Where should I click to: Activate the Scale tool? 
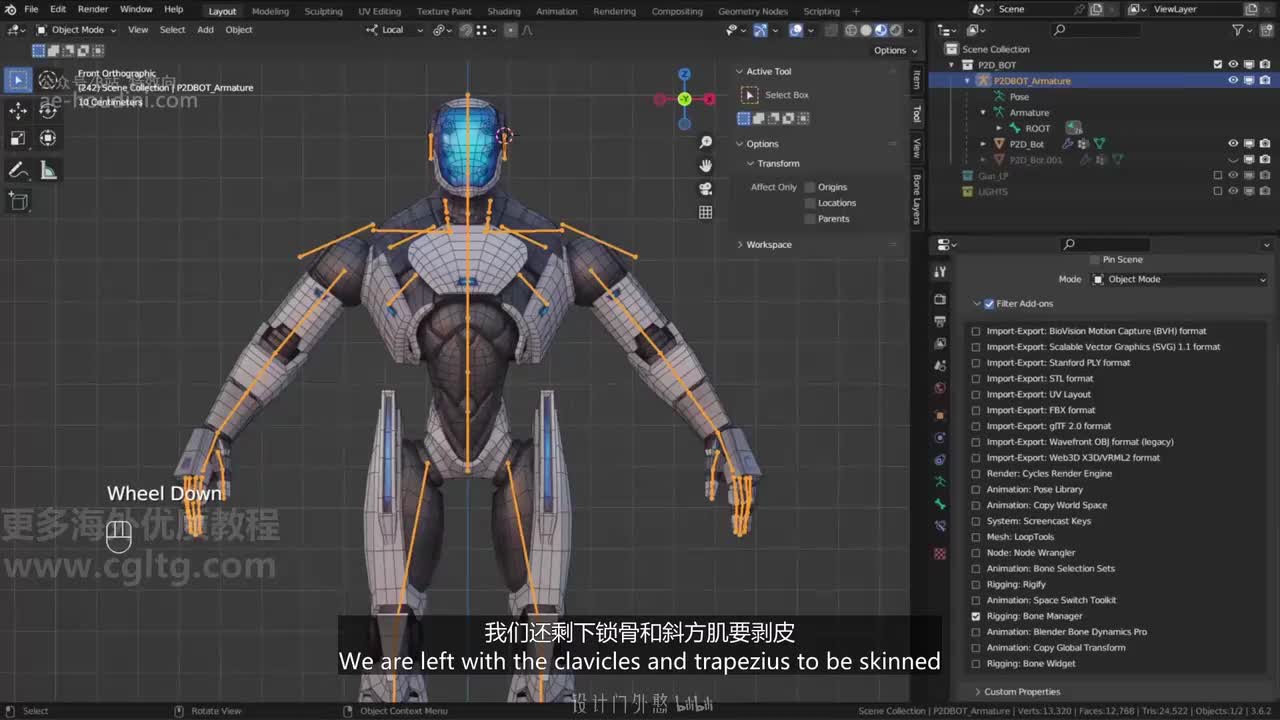18,138
